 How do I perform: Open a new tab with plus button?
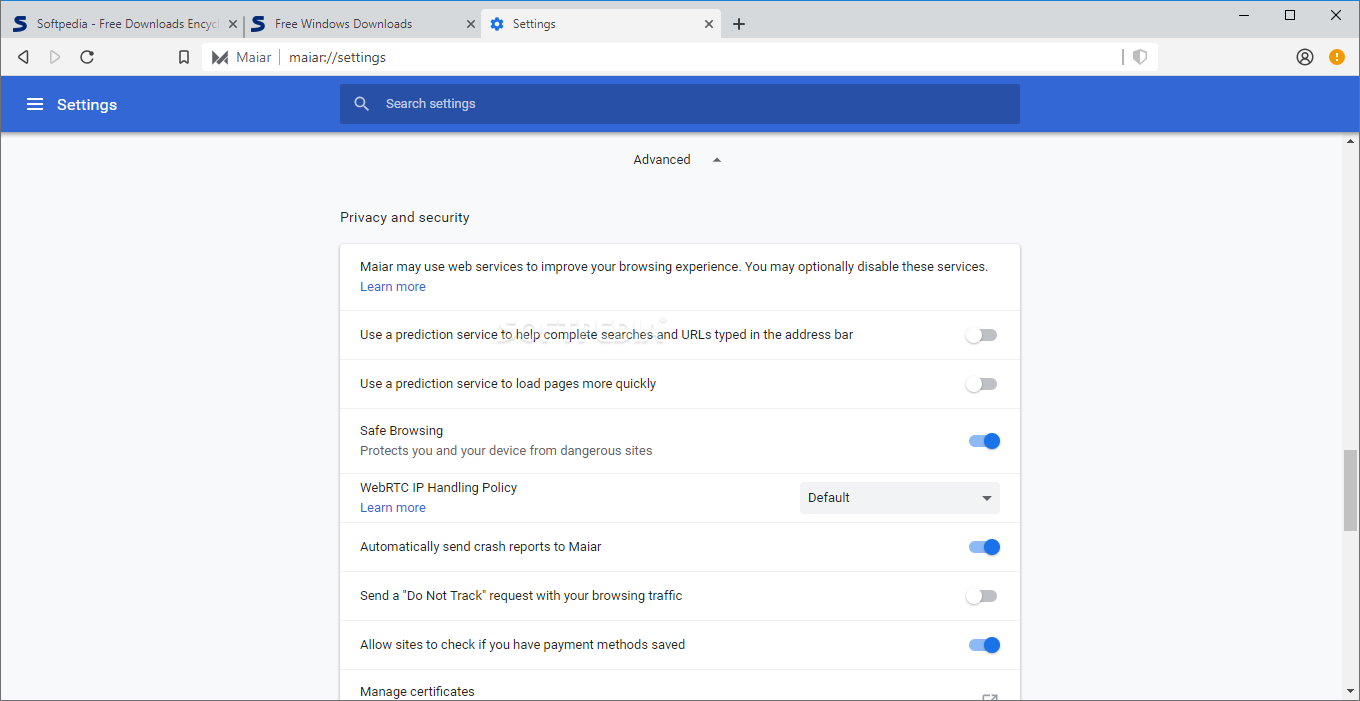click(x=739, y=24)
